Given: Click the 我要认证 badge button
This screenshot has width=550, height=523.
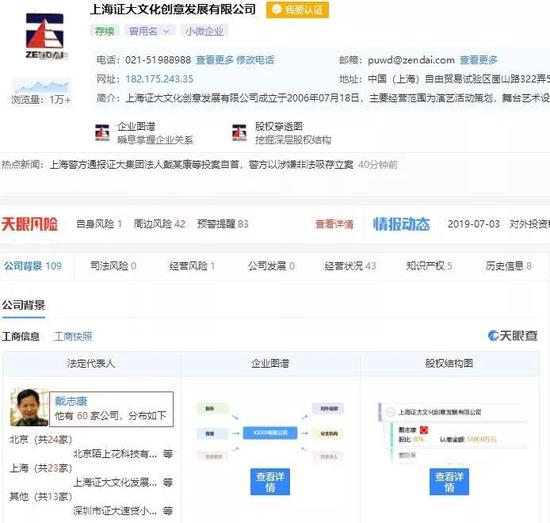Looking at the screenshot, I should [297, 10].
